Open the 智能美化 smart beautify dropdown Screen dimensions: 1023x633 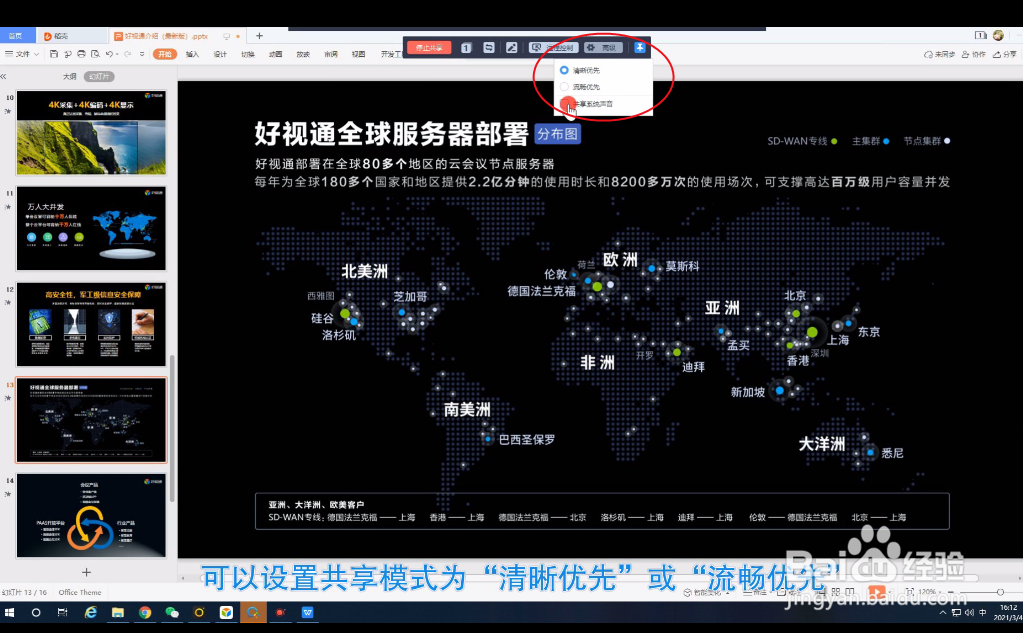(707, 593)
